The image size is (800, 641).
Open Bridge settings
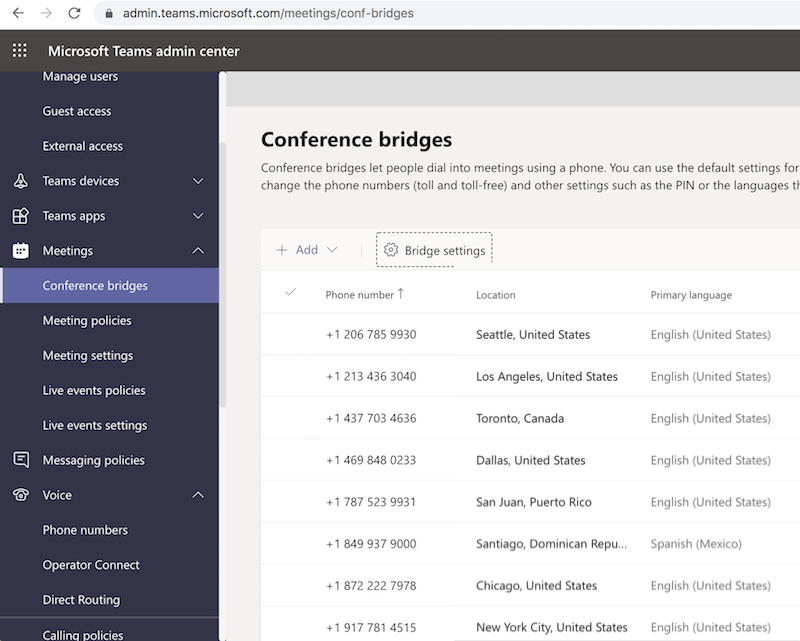click(443, 250)
